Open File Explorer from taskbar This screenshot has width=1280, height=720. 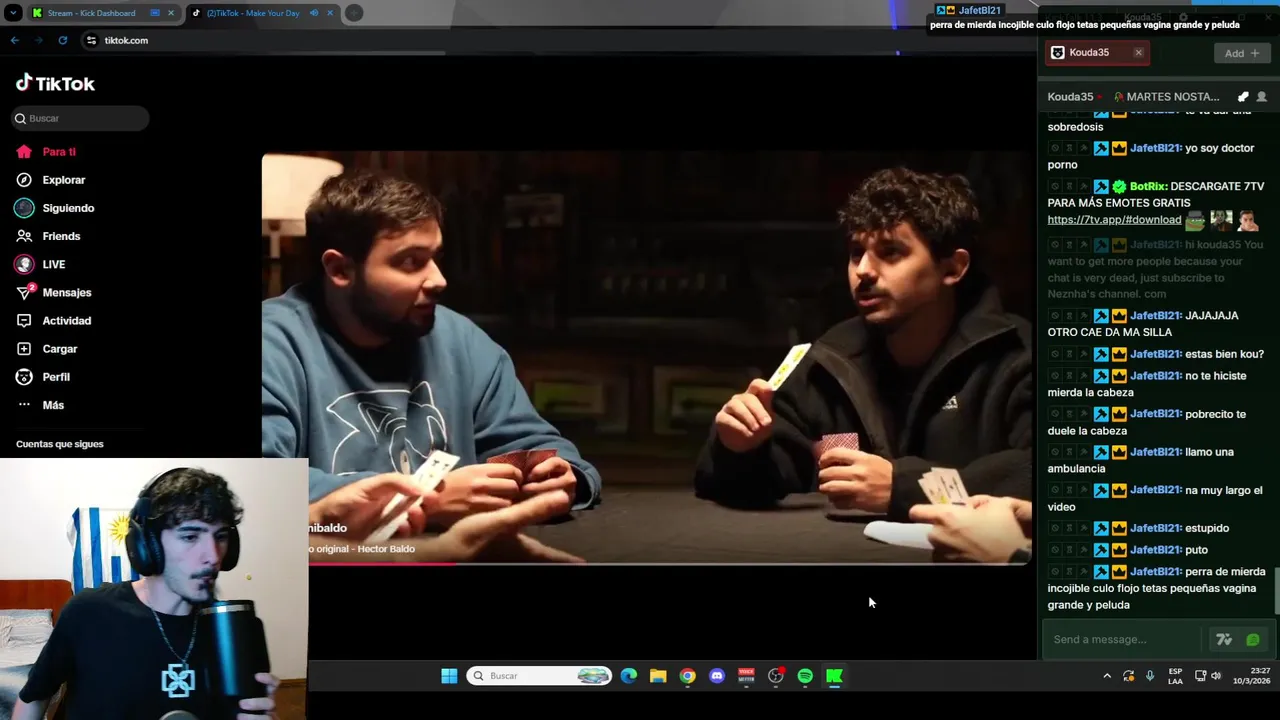tap(658, 676)
